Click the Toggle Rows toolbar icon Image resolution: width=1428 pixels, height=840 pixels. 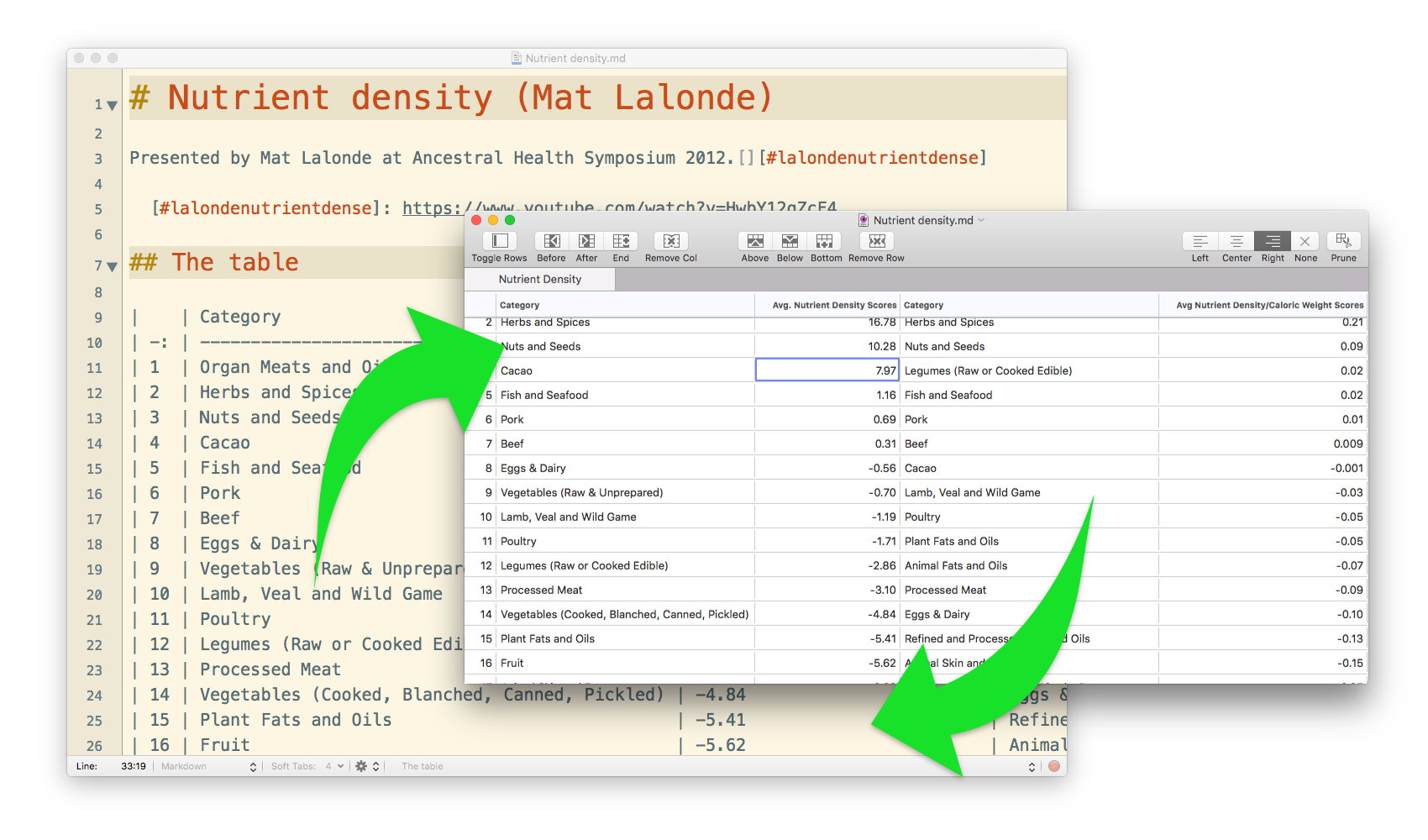point(500,241)
